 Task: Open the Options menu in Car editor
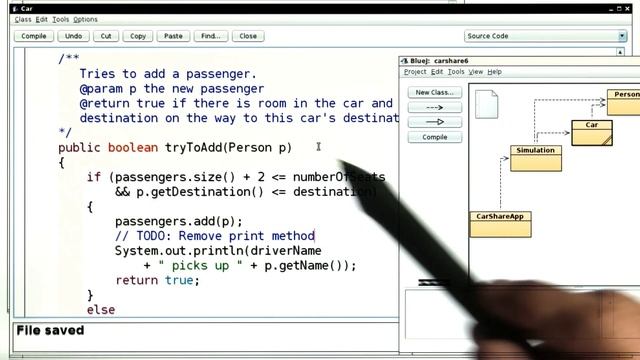point(85,19)
